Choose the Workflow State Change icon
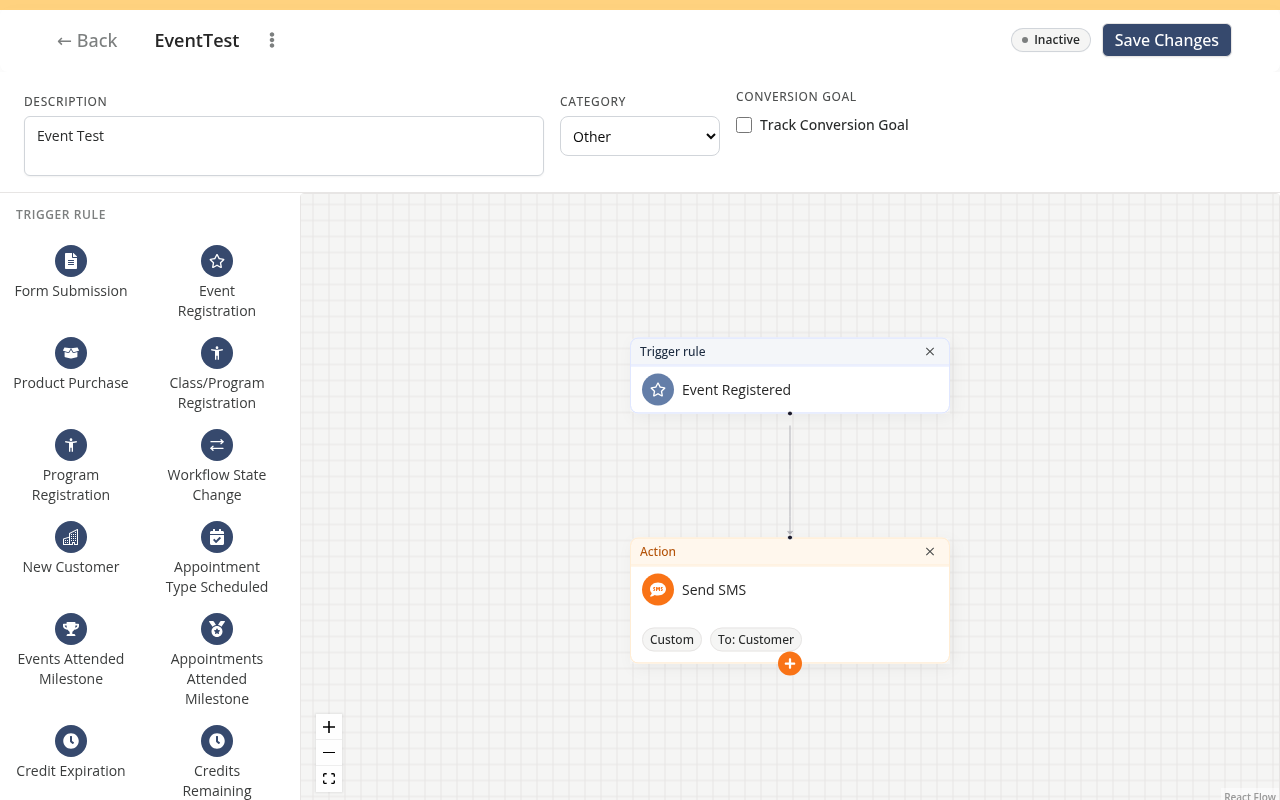The image size is (1280, 800). point(217,445)
